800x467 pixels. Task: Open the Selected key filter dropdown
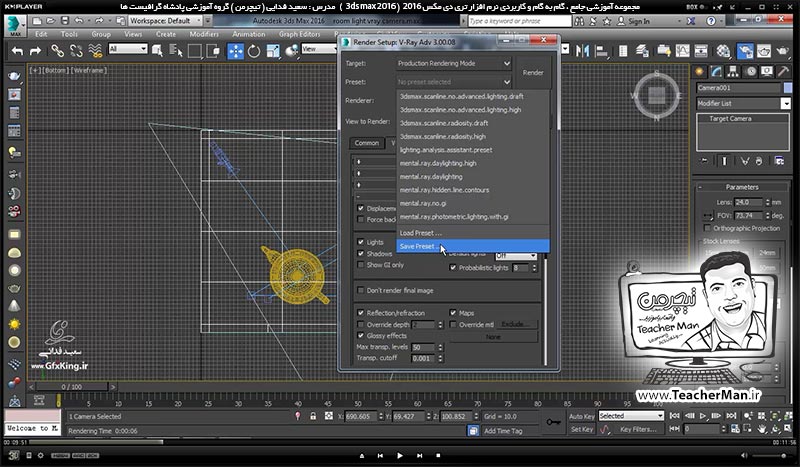pos(631,416)
